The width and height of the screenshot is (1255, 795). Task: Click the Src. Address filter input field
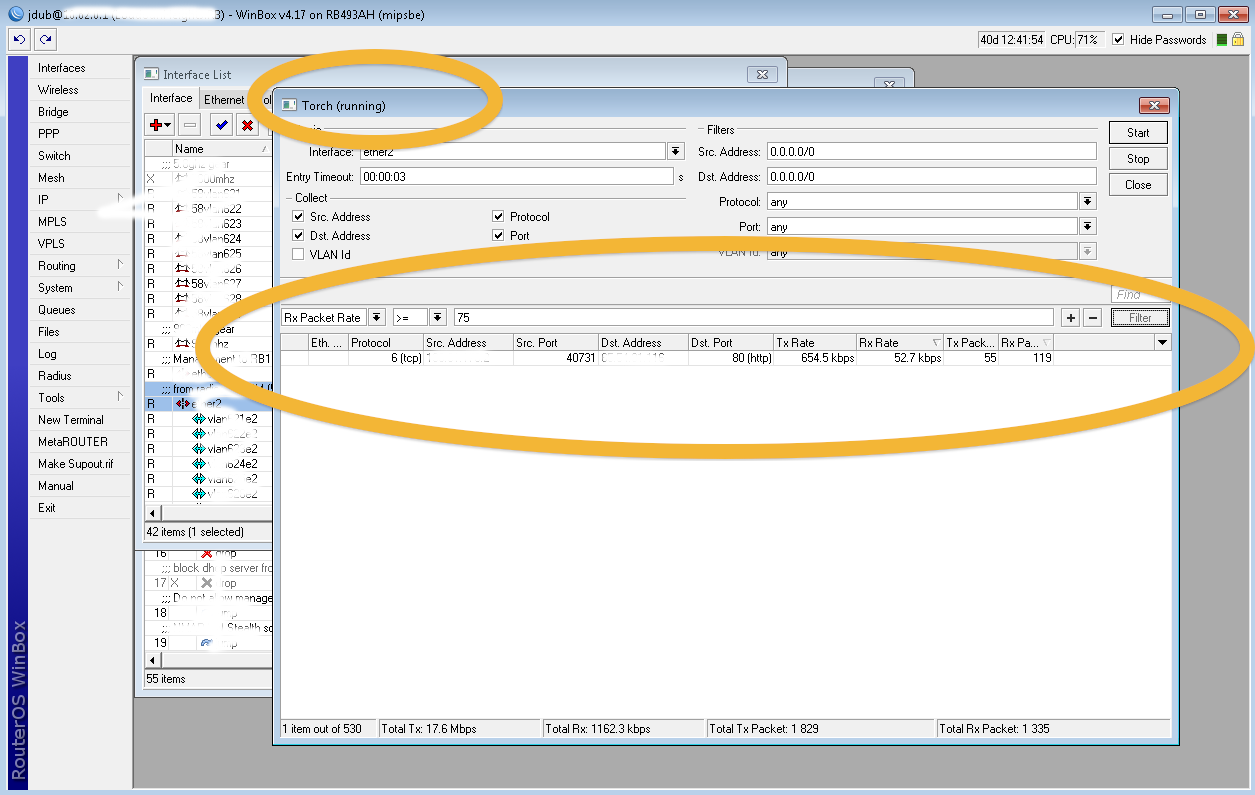coord(930,151)
